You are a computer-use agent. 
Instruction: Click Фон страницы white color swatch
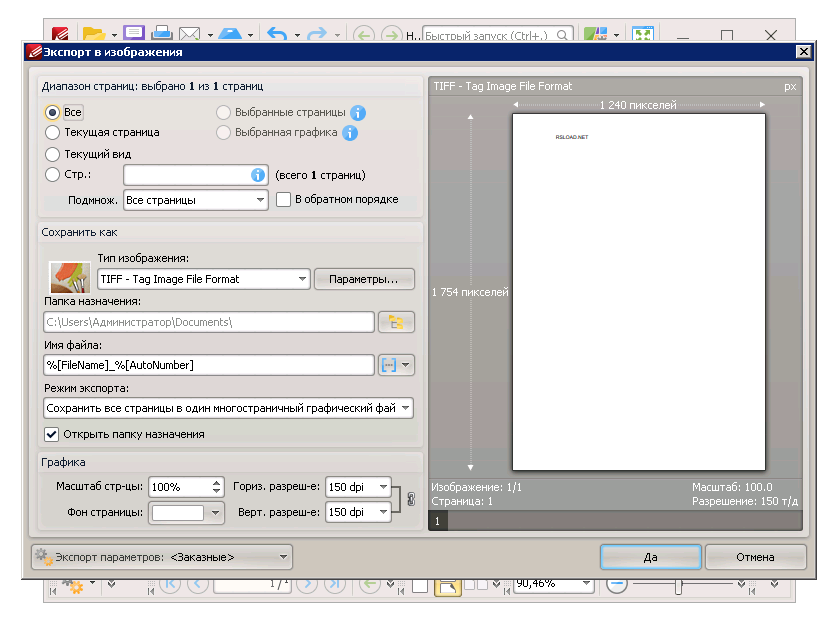coord(178,512)
